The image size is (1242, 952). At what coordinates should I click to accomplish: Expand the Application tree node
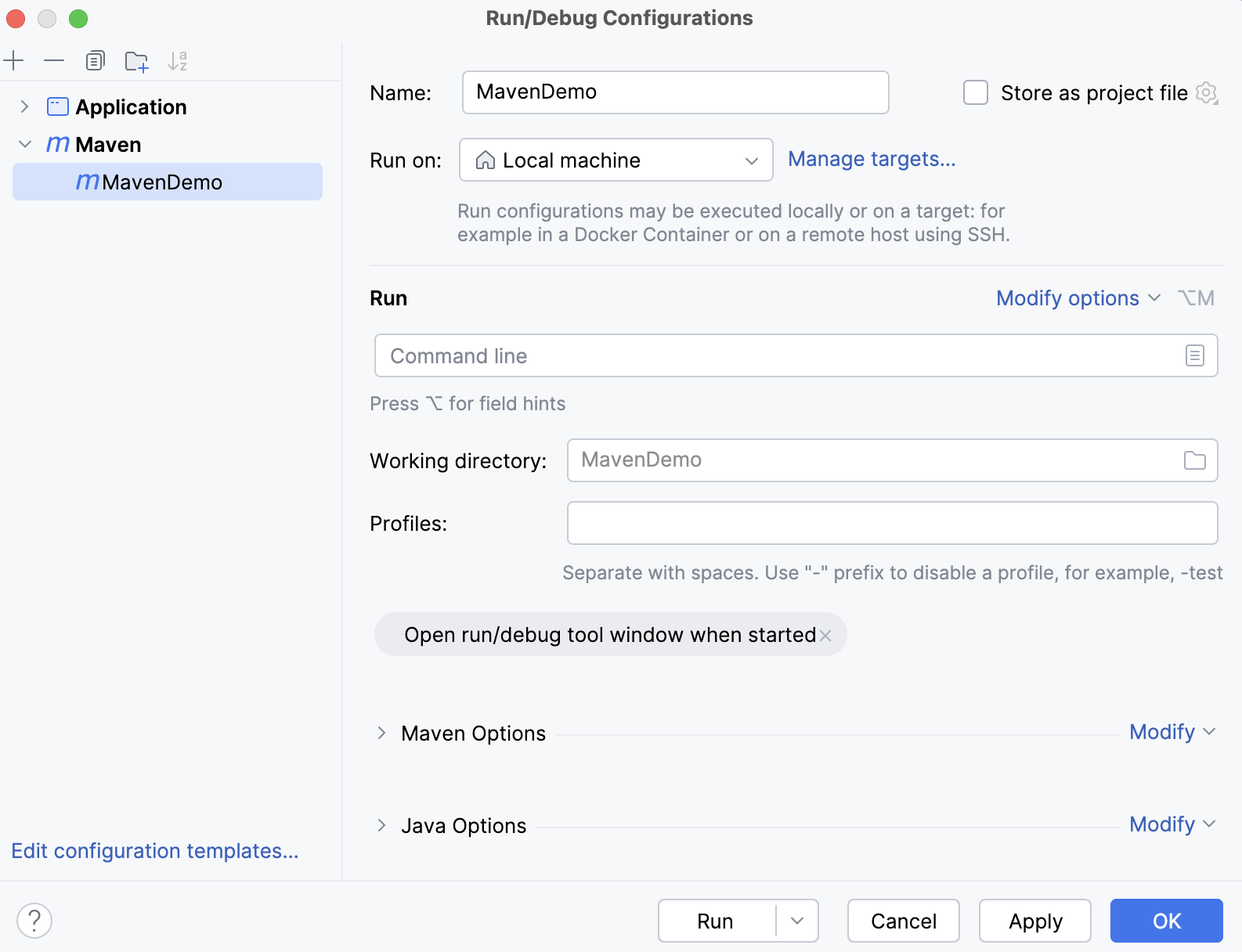click(x=24, y=106)
